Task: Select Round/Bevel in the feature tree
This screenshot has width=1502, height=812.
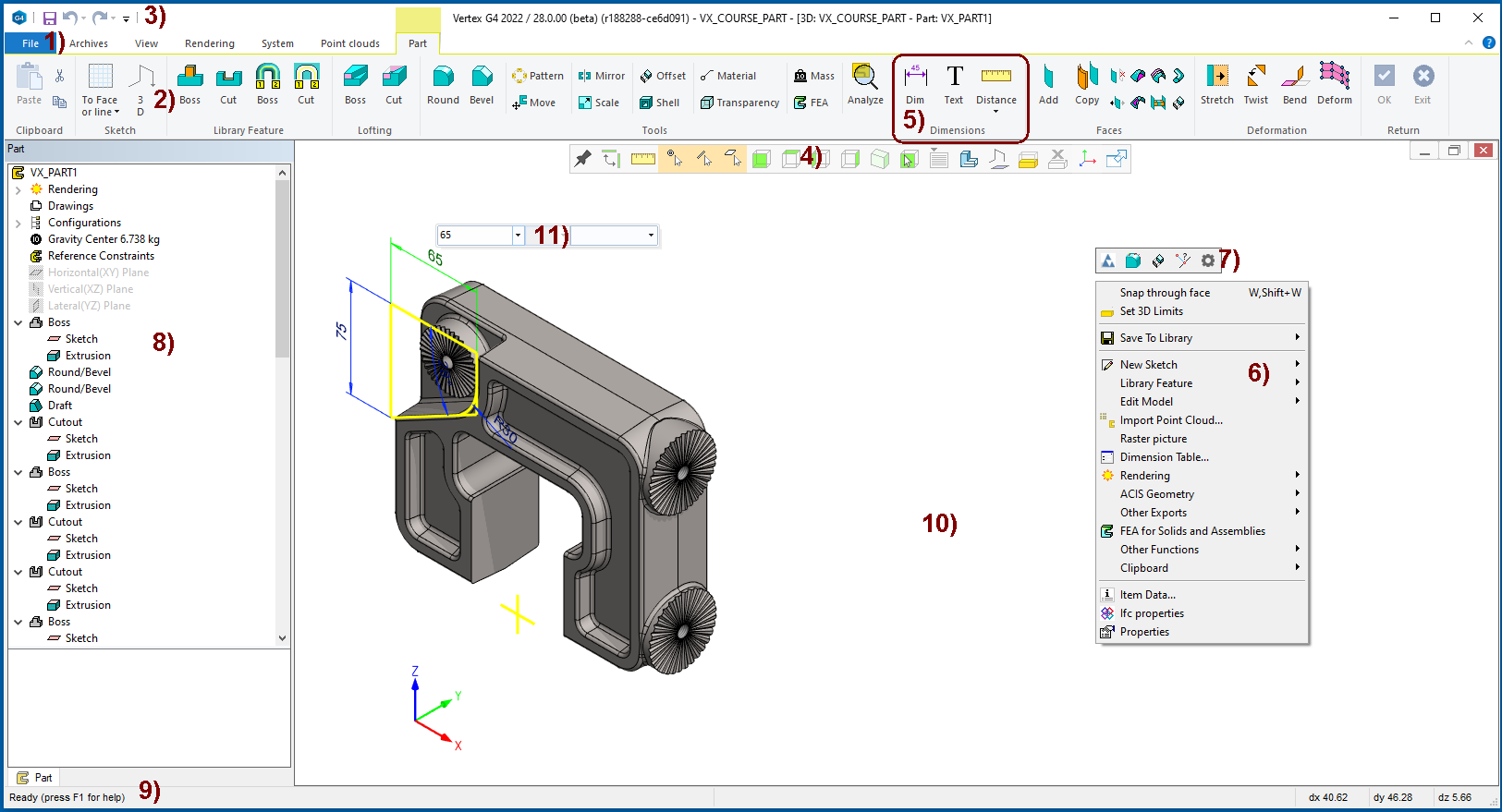Action: tap(79, 372)
